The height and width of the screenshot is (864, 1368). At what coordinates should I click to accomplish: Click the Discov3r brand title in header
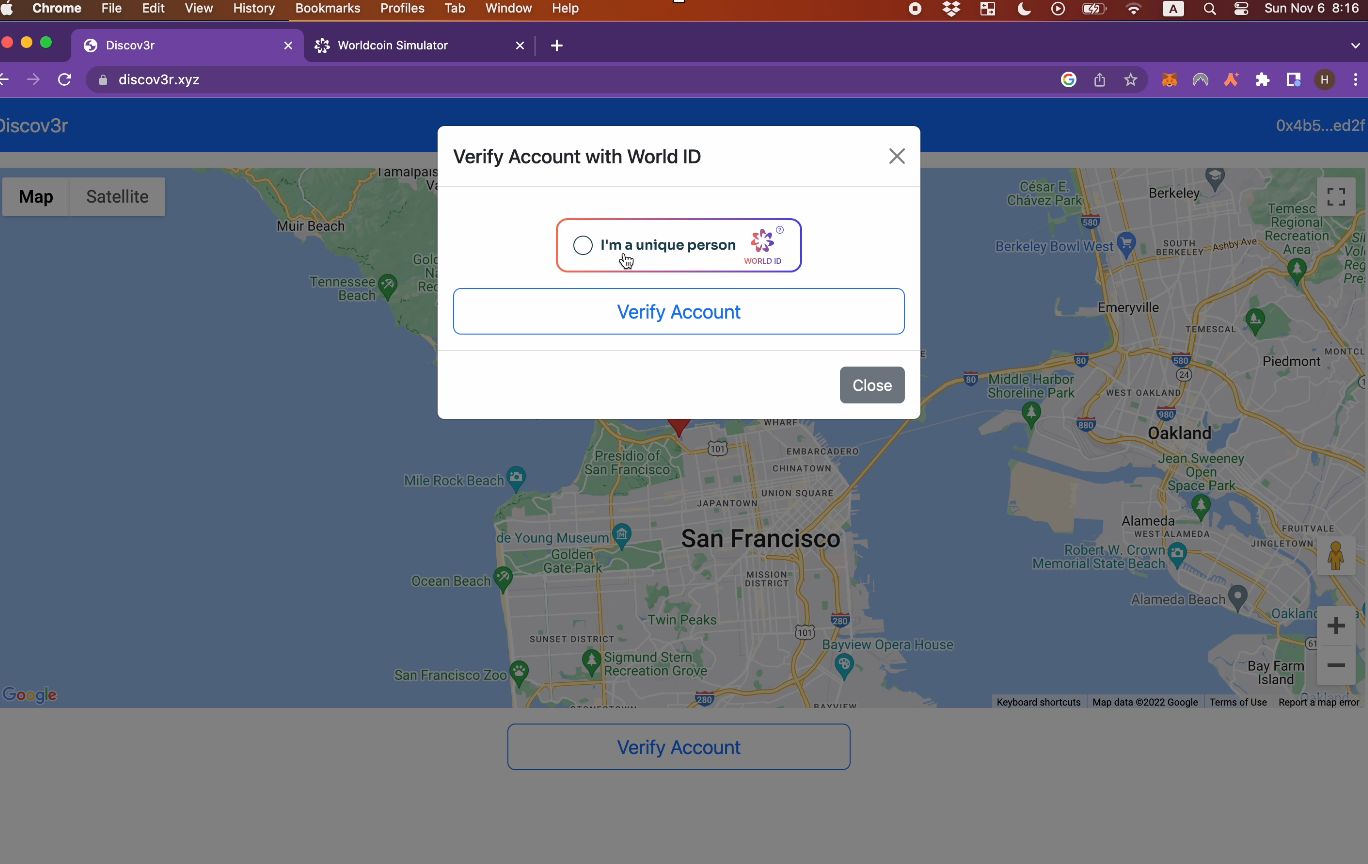pyautogui.click(x=32, y=126)
